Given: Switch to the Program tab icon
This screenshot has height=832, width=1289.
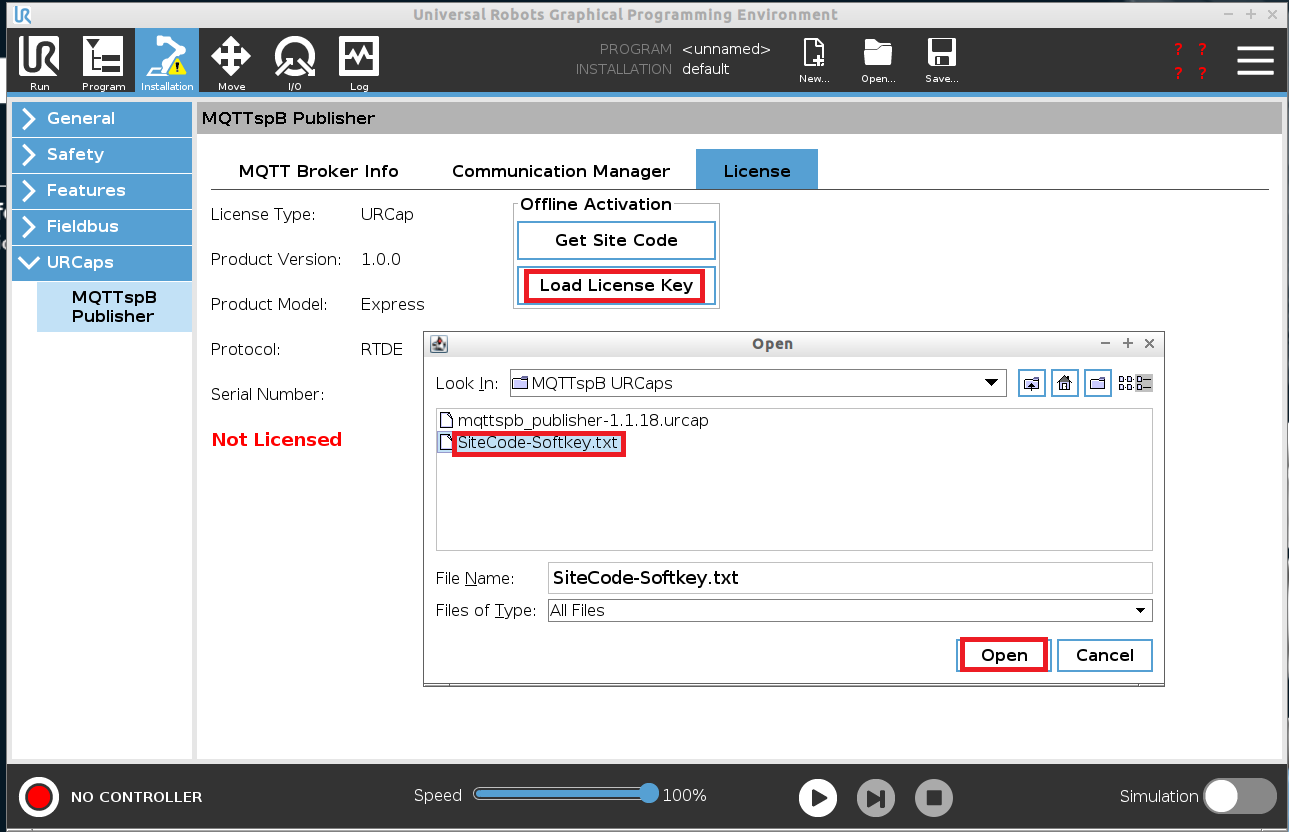Looking at the screenshot, I should [103, 62].
